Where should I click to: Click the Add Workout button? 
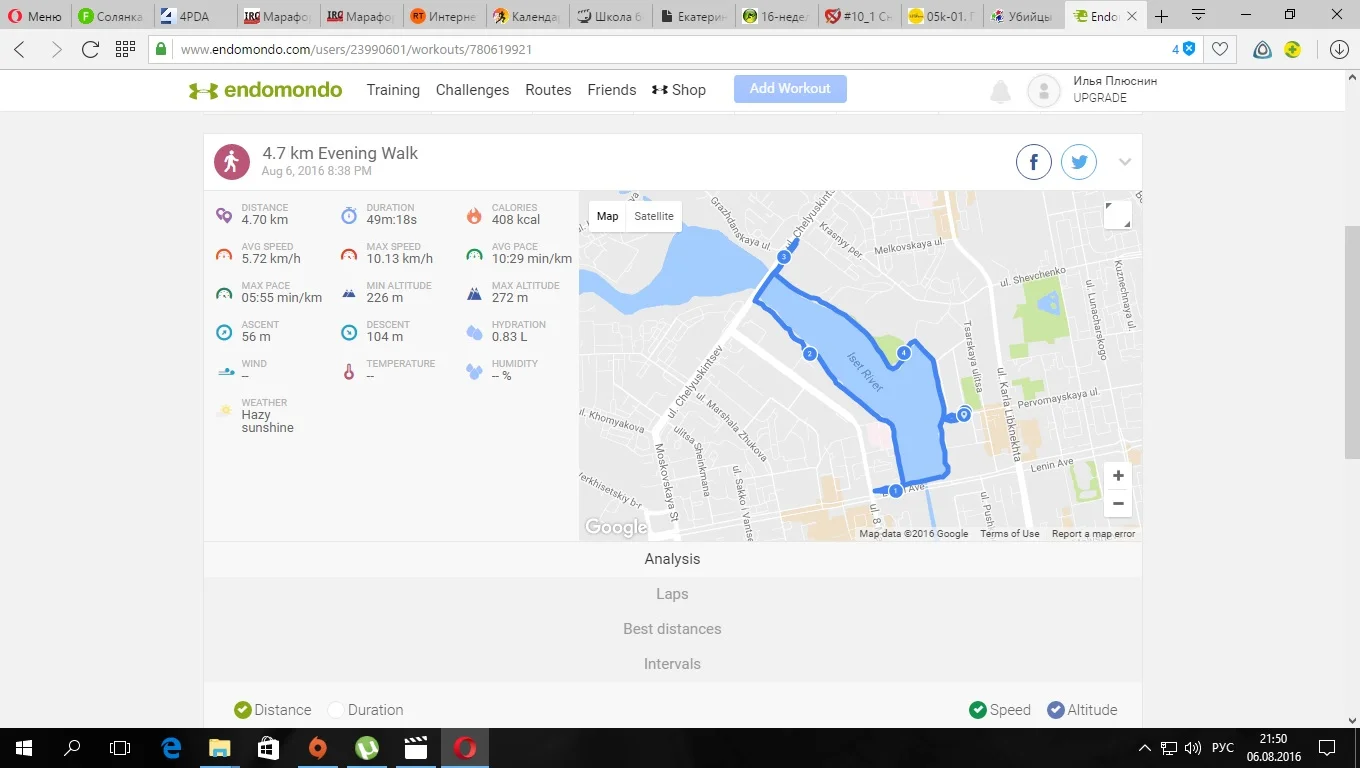(x=790, y=89)
